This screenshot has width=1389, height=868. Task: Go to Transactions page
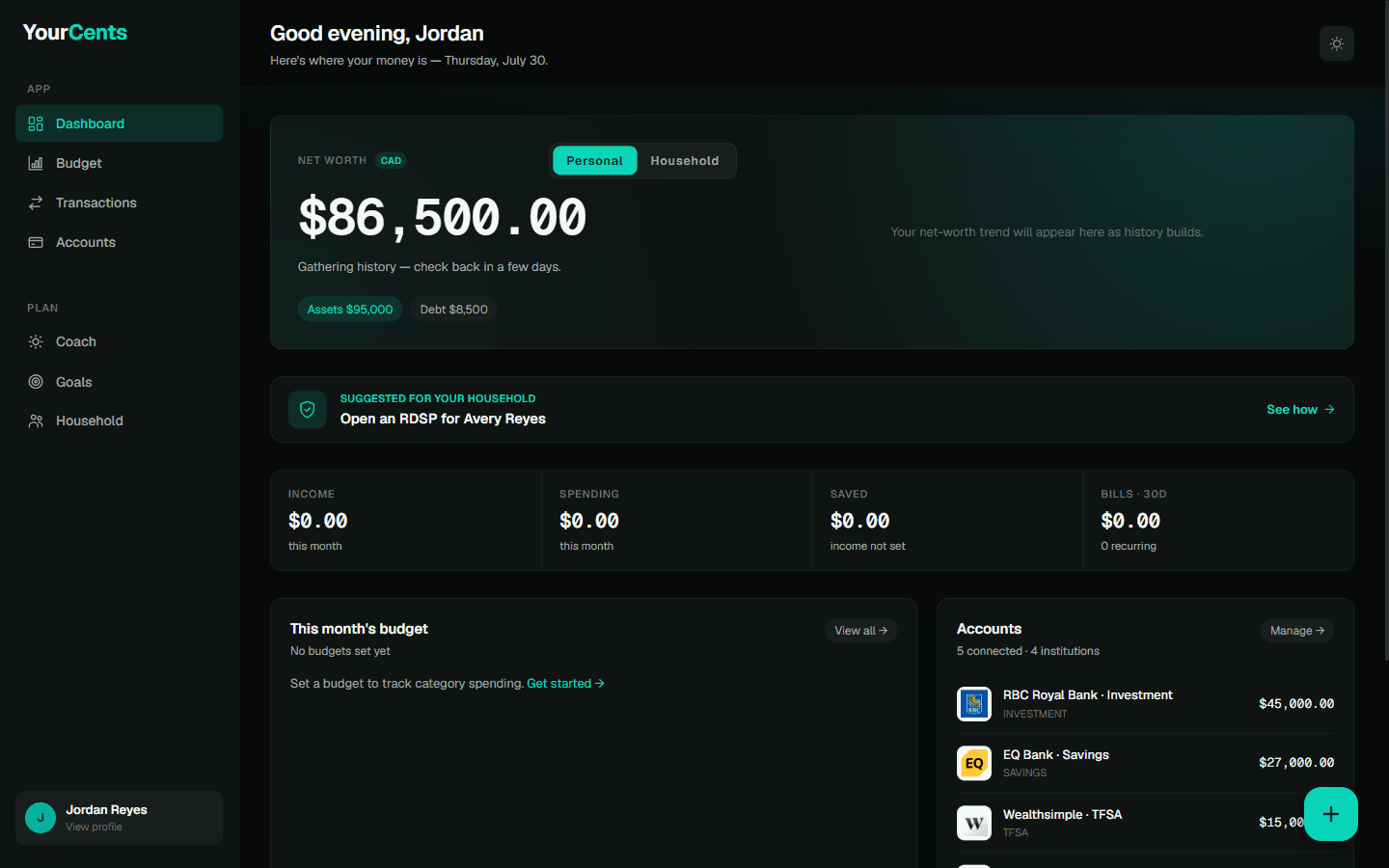coord(120,203)
